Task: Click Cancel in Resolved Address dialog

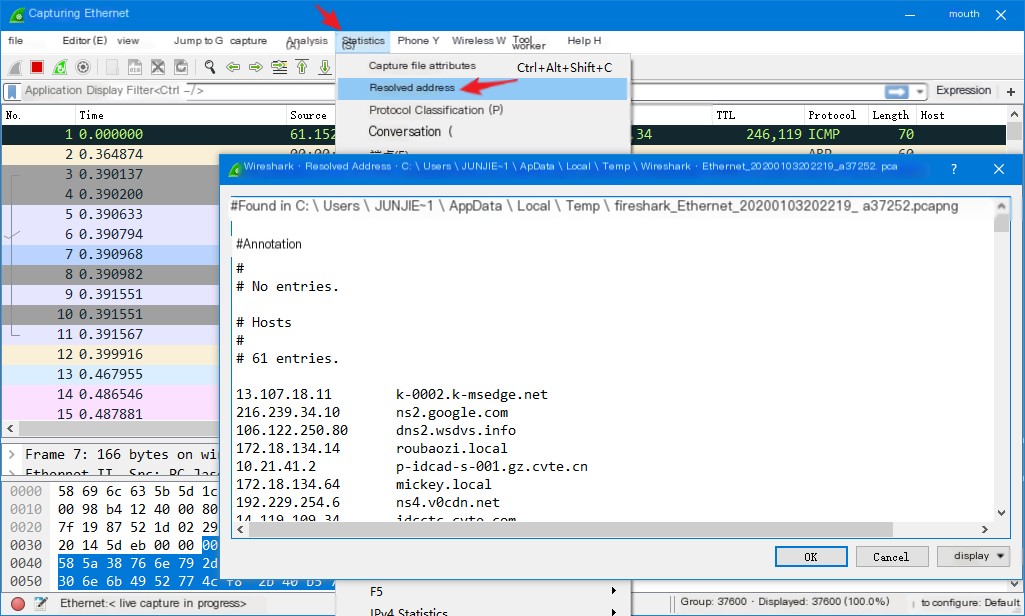Action: (x=891, y=557)
